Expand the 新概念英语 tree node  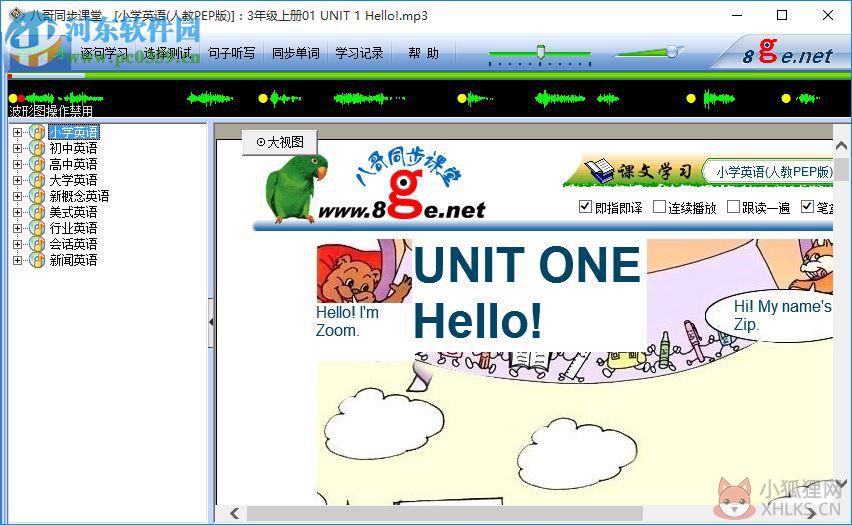pyautogui.click(x=17, y=196)
